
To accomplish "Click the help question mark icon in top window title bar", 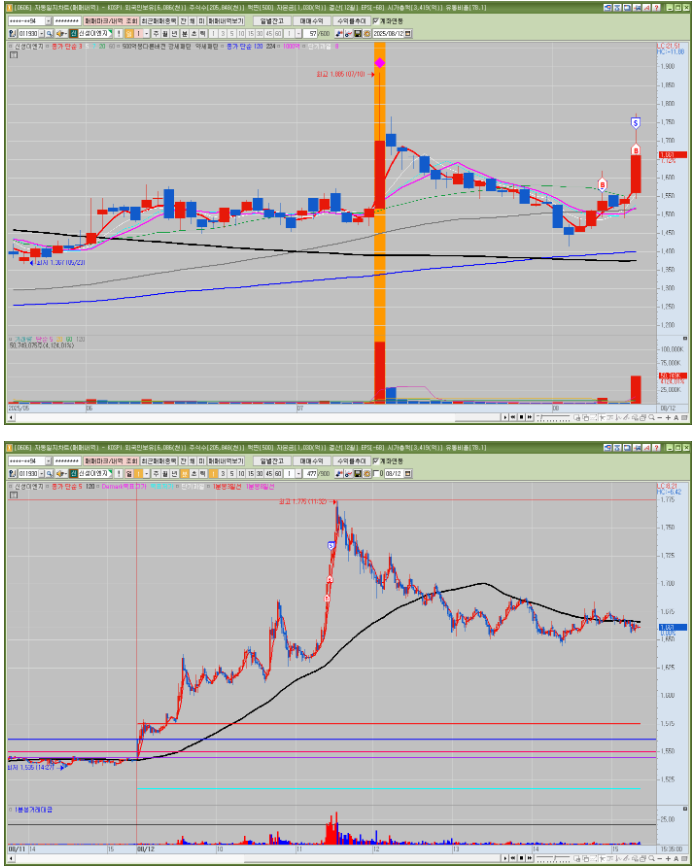I will (x=656, y=8).
